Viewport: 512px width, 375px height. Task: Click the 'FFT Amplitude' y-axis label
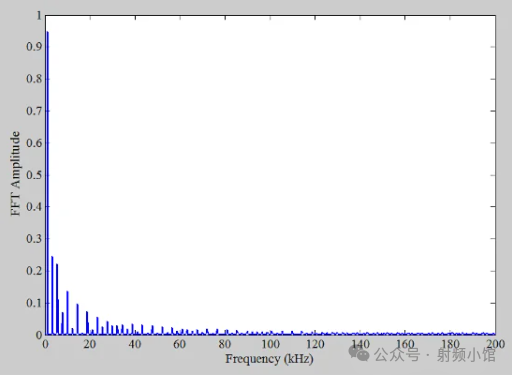[15, 173]
